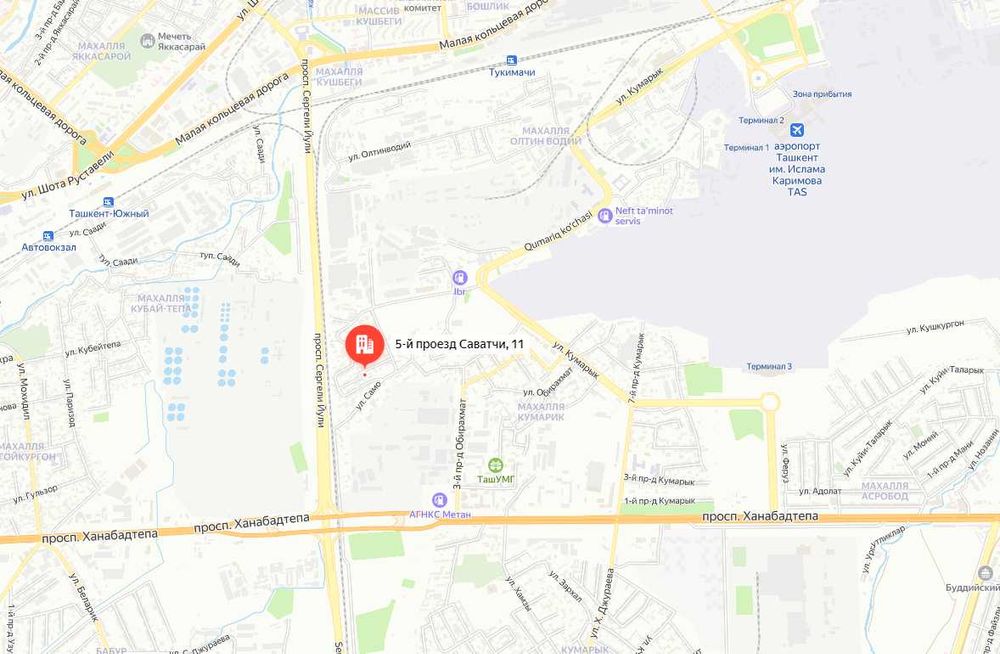Select the green ТашУМГ marker icon
Viewport: 1000px width, 654px height.
pyautogui.click(x=496, y=465)
